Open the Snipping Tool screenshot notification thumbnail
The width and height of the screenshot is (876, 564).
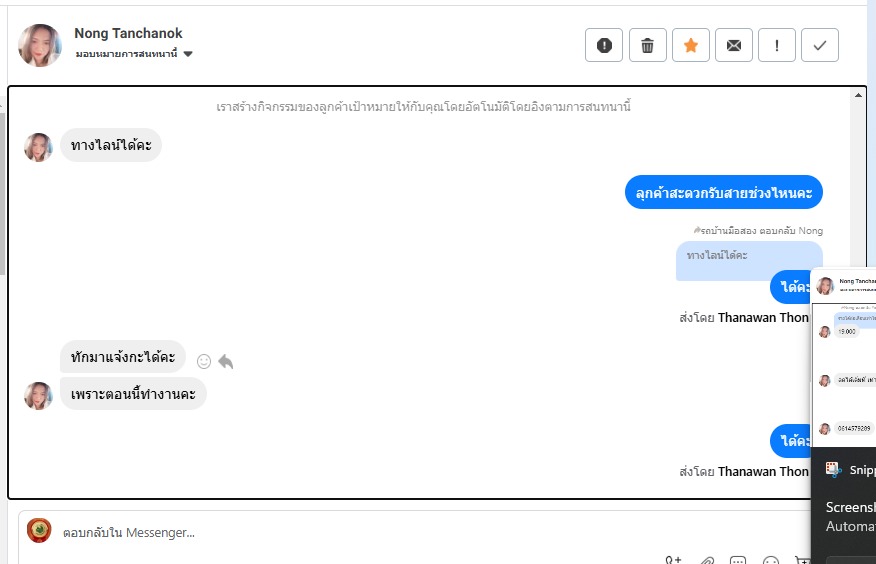tap(844, 357)
